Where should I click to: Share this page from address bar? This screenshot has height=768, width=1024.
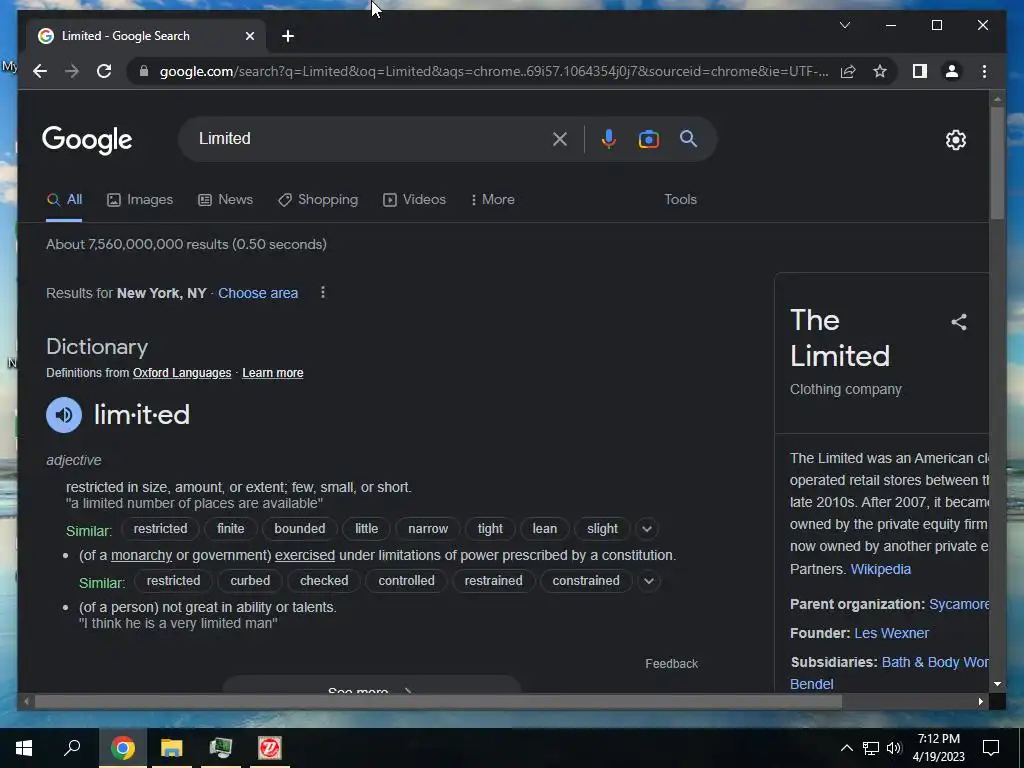pyautogui.click(x=848, y=71)
